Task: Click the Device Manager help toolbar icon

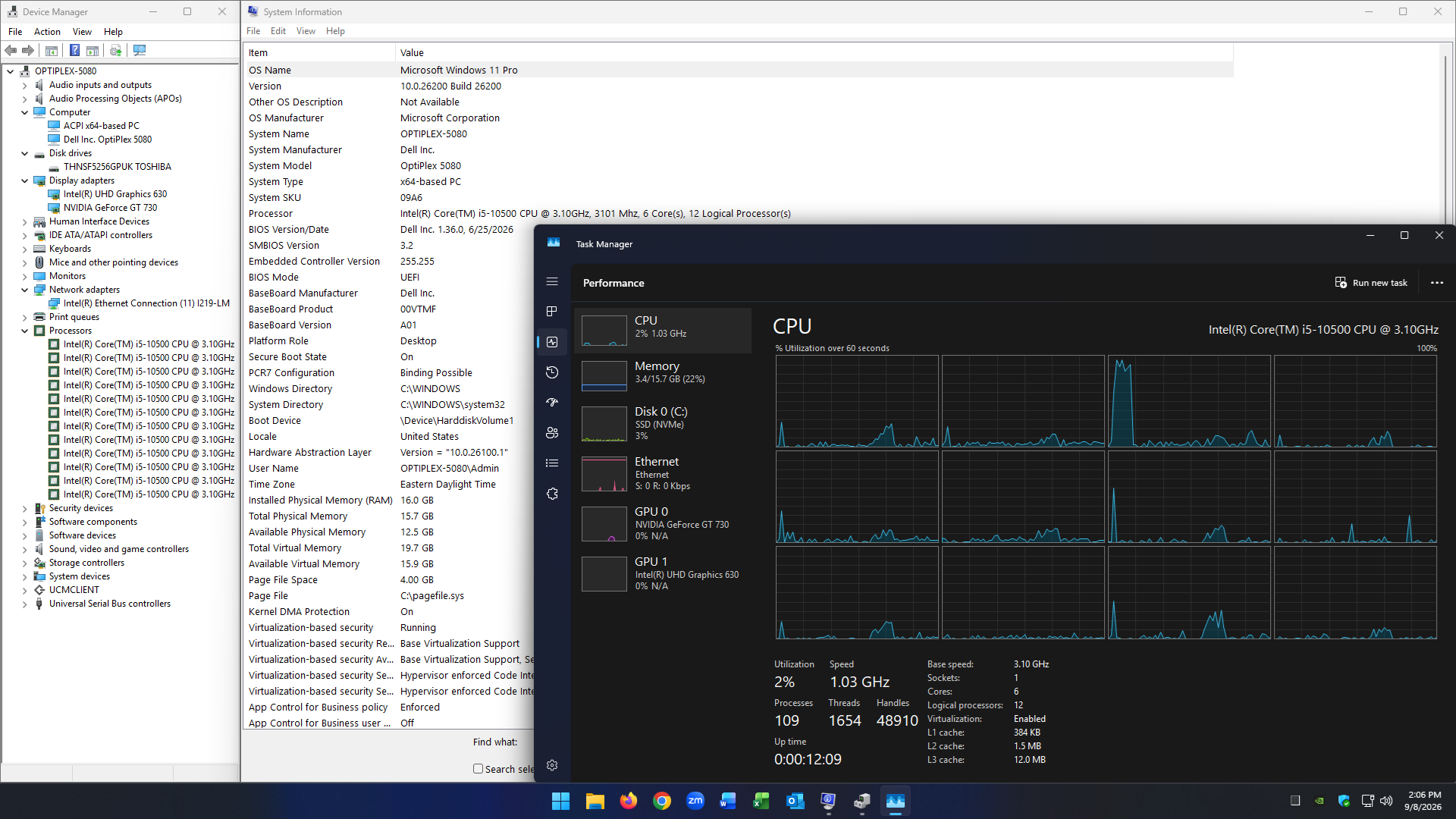Action: (74, 50)
